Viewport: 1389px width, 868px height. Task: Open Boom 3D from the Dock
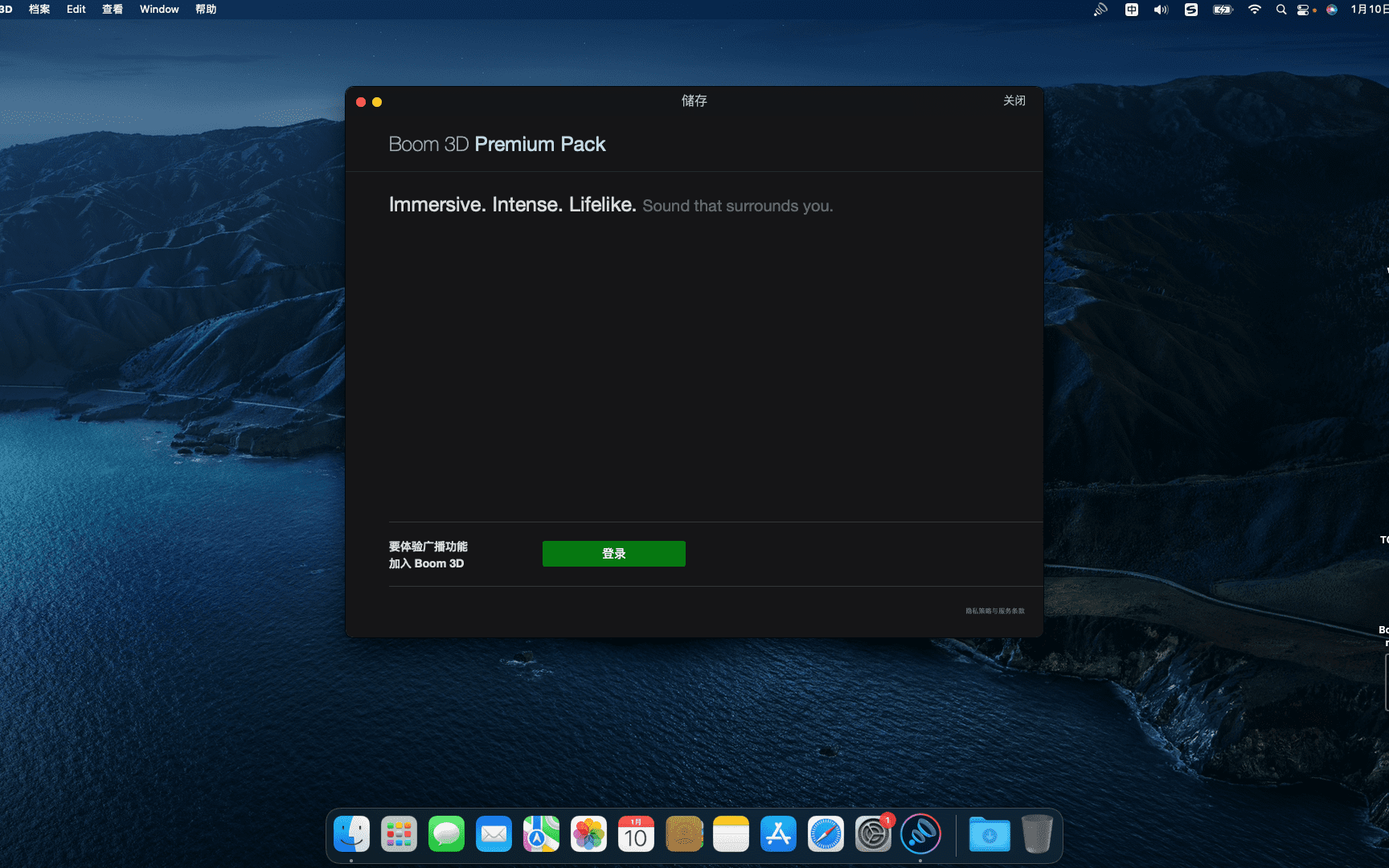click(920, 834)
